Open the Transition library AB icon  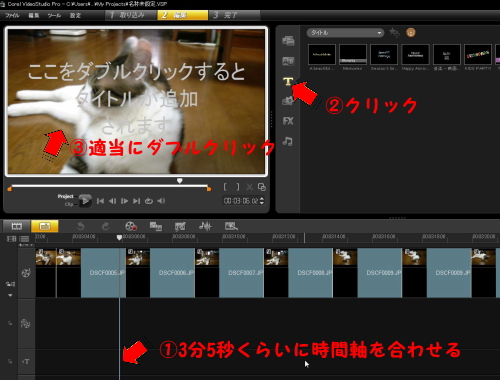[288, 61]
